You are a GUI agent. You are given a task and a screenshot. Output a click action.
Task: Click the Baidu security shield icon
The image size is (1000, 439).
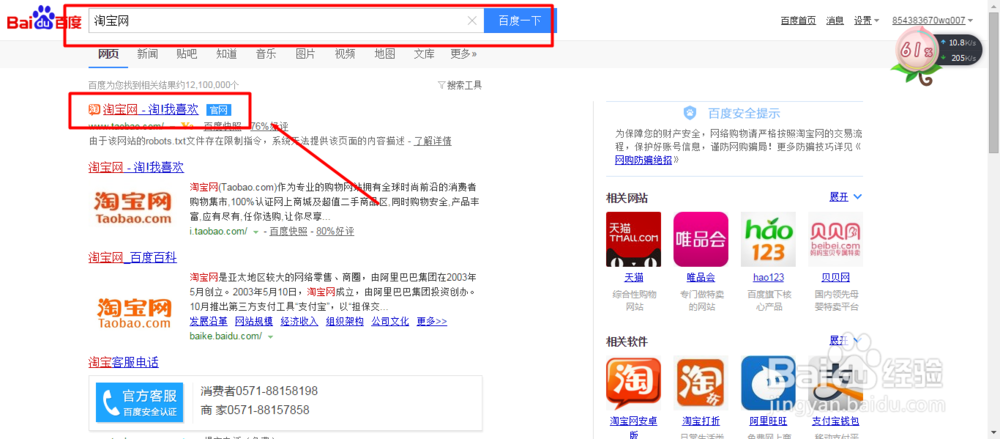click(689, 114)
